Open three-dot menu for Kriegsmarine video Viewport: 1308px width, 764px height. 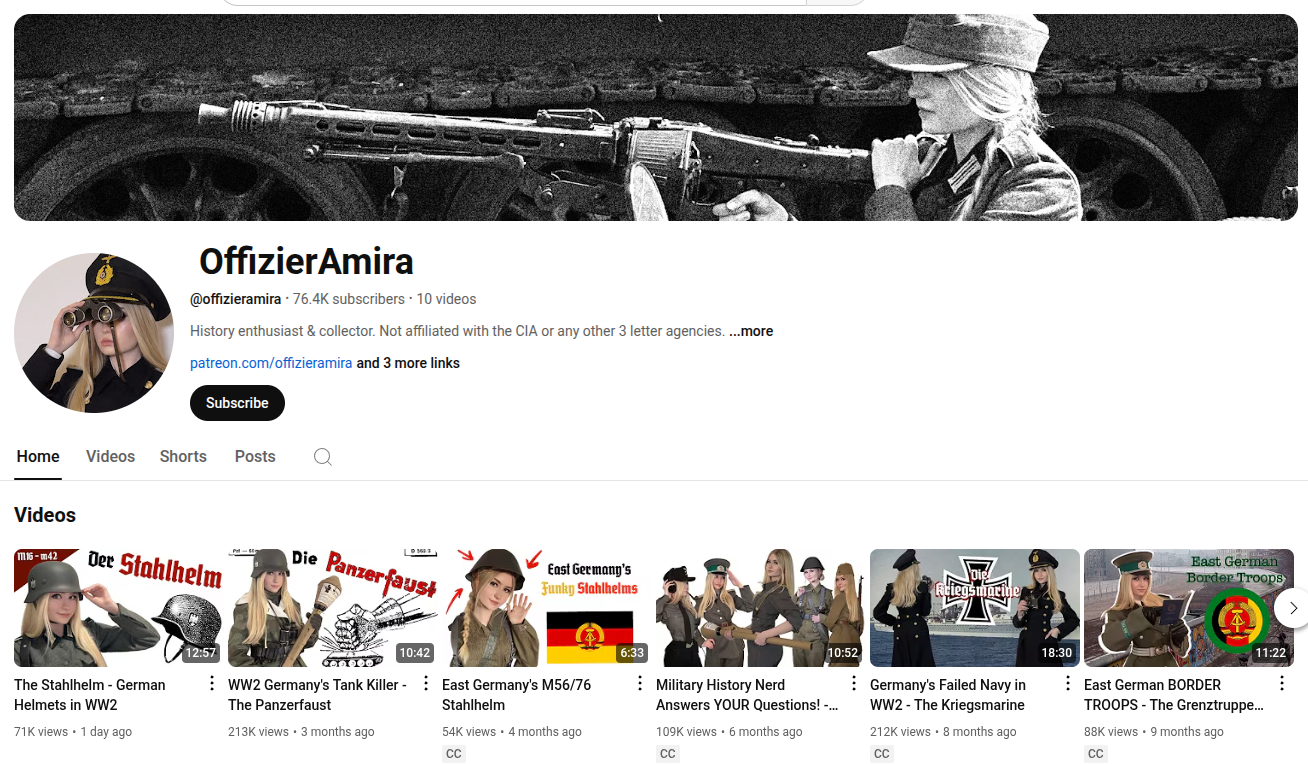click(1068, 684)
